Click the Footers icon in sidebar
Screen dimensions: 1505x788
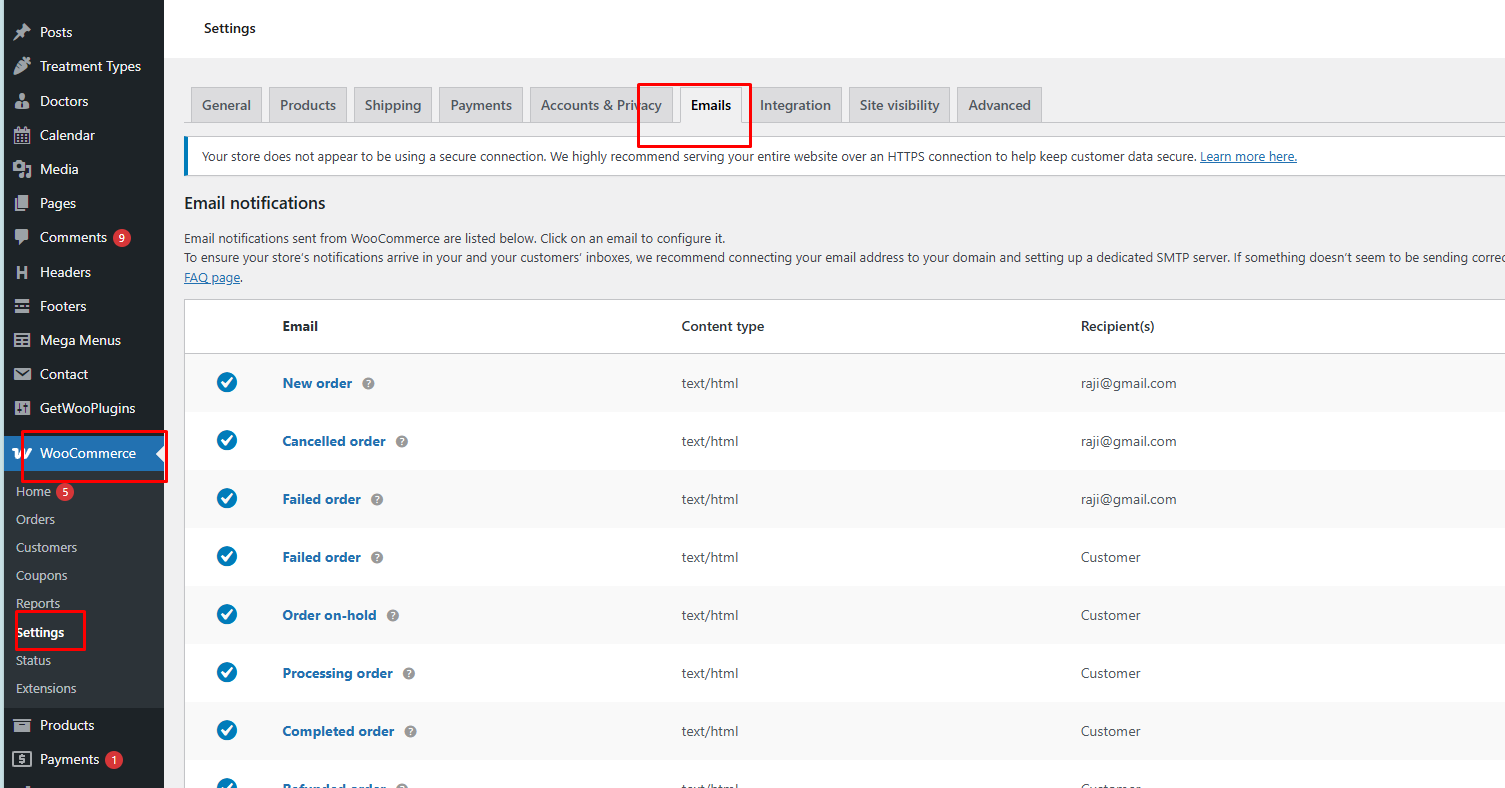tap(22, 306)
